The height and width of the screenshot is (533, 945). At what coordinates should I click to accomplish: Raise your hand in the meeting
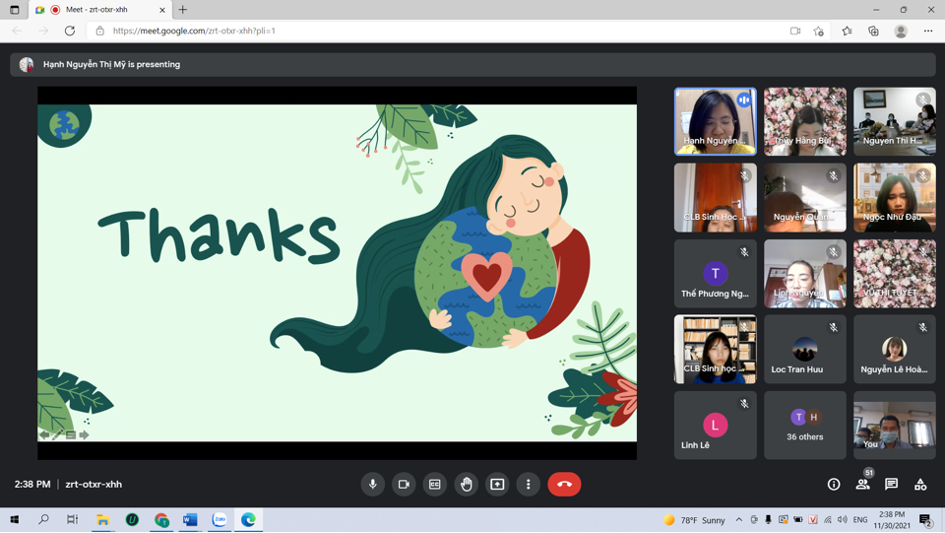466,484
